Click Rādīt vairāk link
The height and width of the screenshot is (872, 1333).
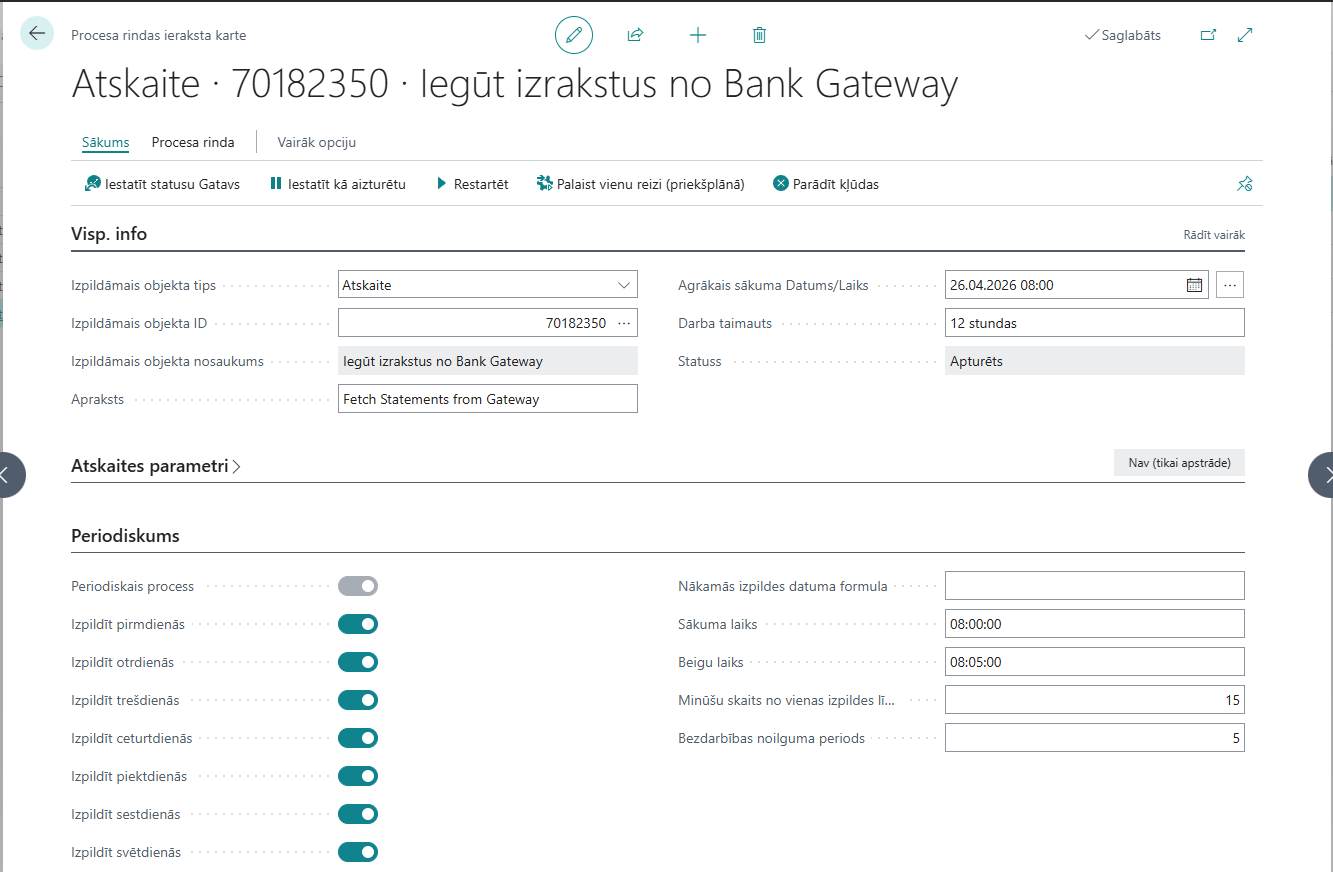click(1214, 235)
